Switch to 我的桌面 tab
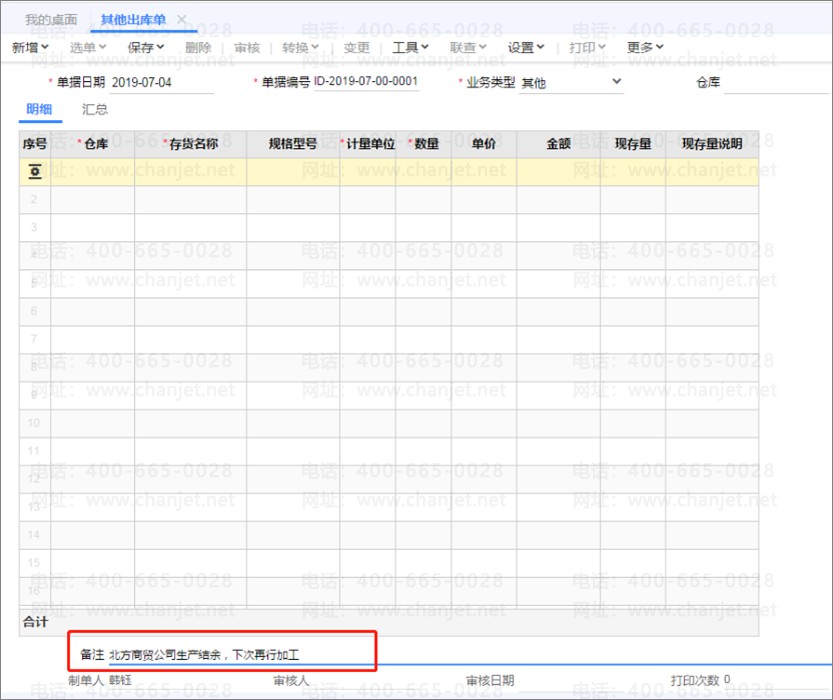Screen dimensions: 833x700 click(50, 20)
